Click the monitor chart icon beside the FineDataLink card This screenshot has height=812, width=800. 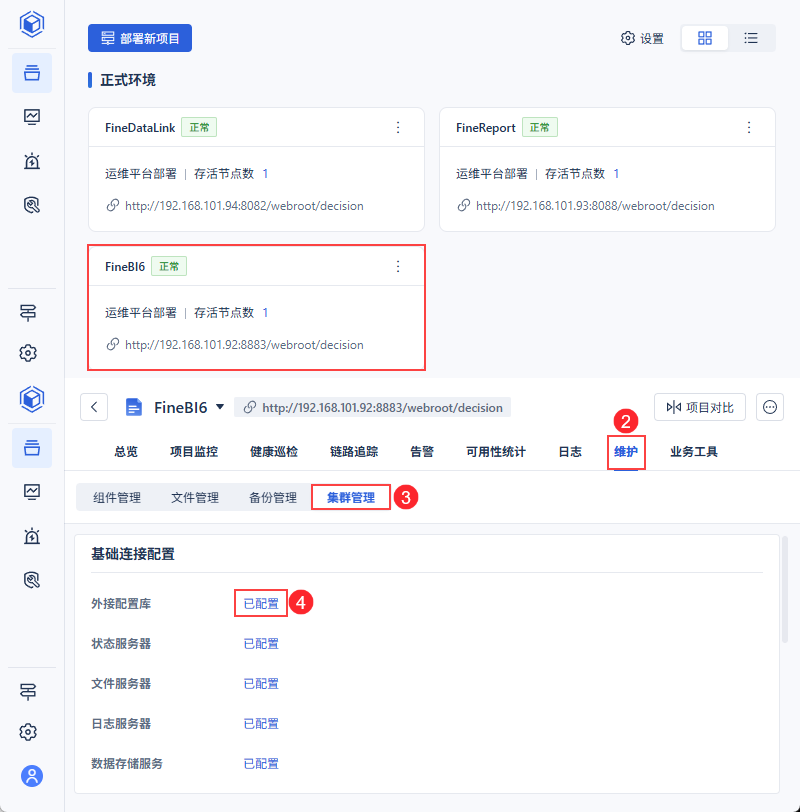(32, 117)
